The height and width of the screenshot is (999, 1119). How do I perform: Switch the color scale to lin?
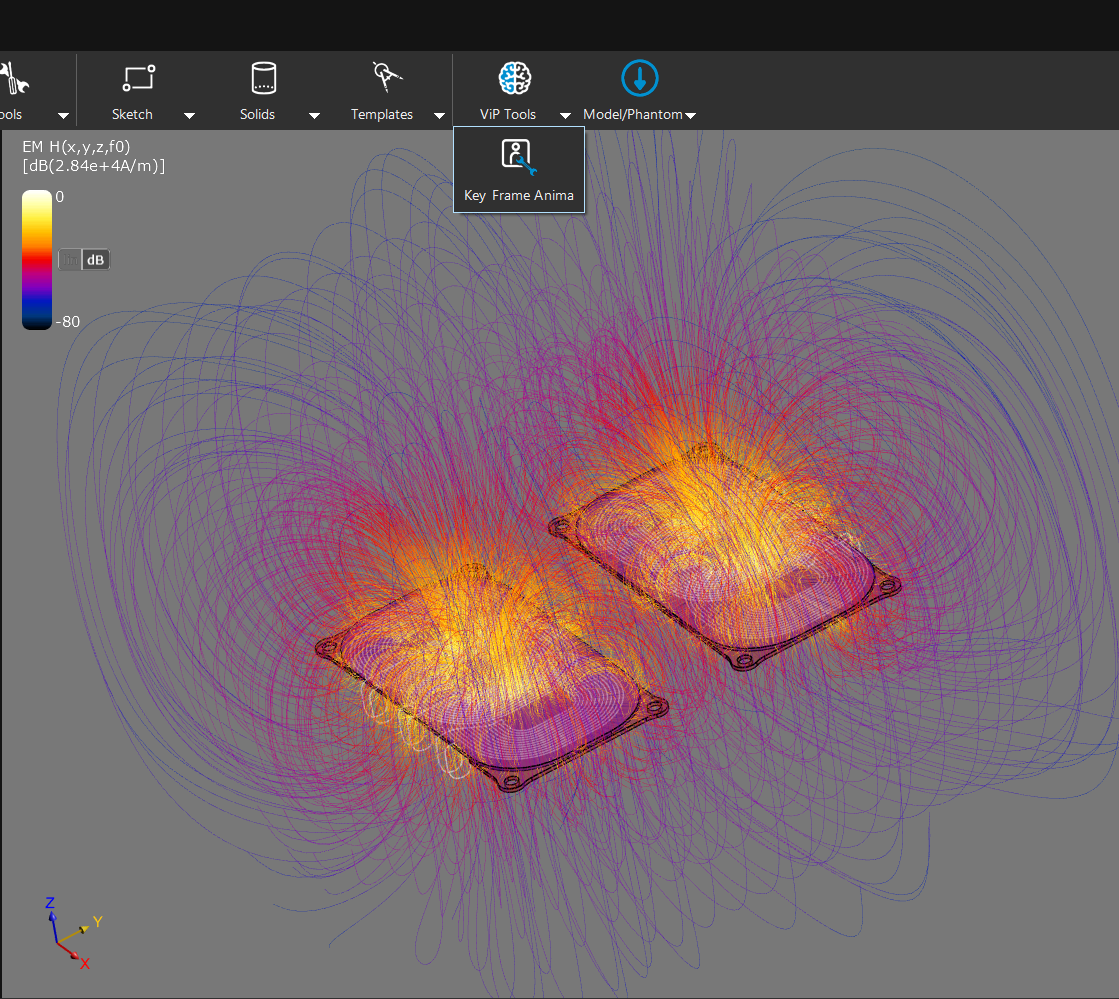(x=69, y=260)
